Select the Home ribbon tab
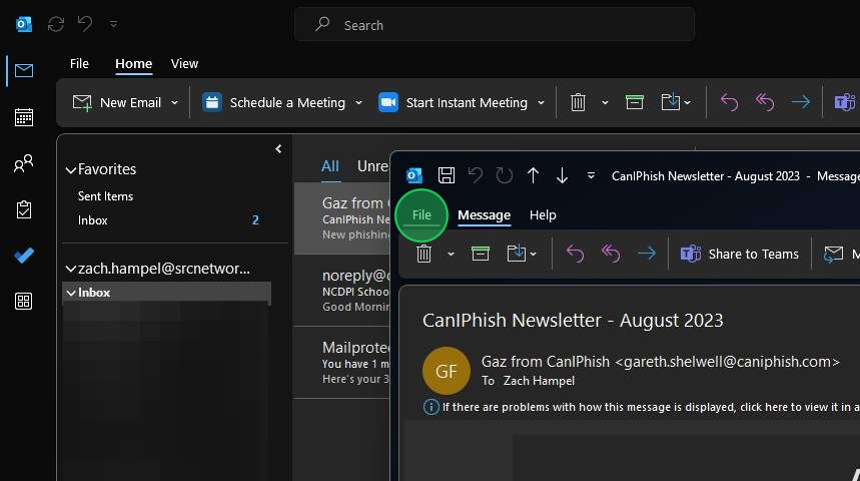The image size is (860, 481). pyautogui.click(x=133, y=64)
